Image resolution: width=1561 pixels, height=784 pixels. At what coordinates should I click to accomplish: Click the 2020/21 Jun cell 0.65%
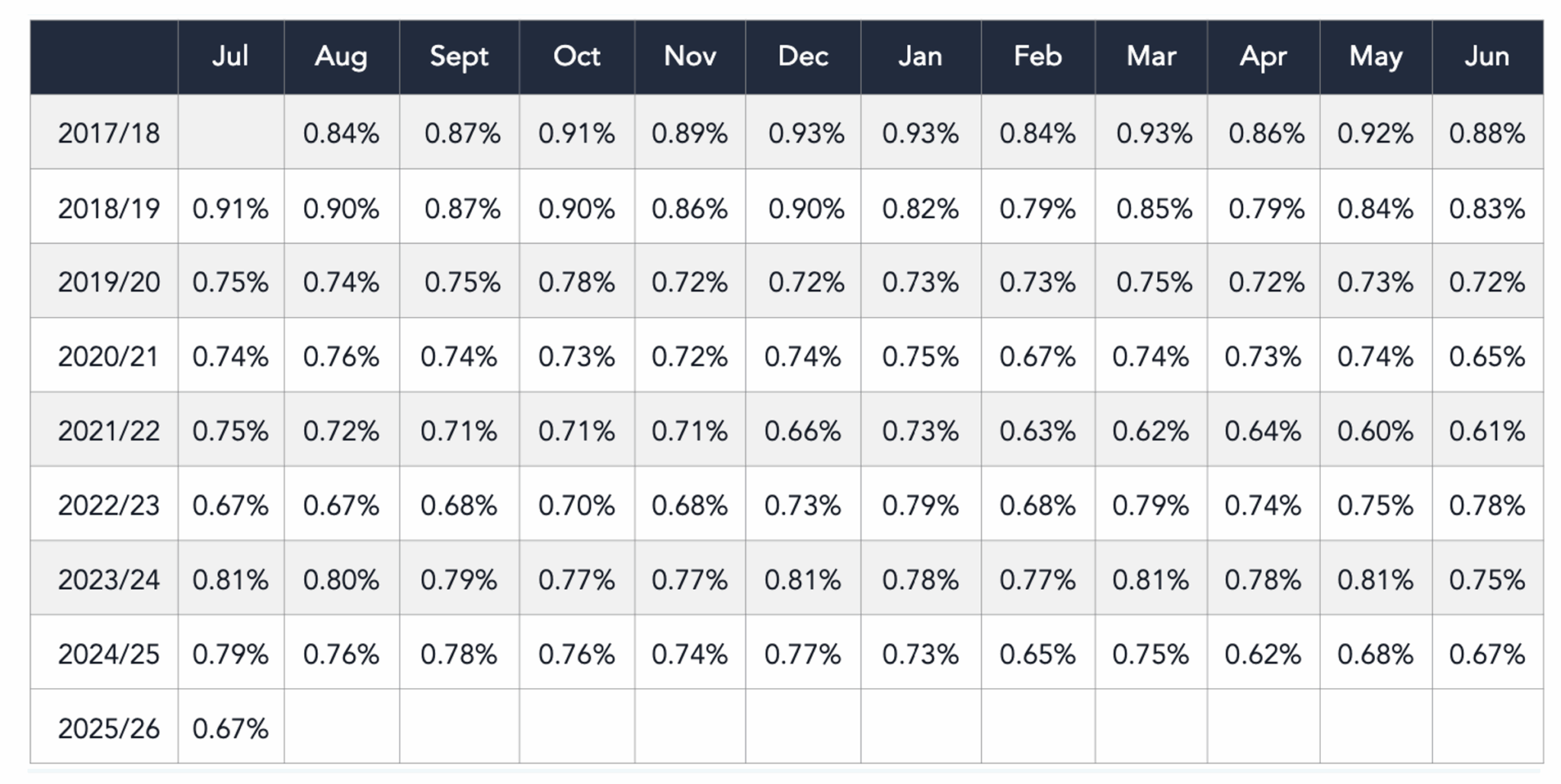tap(1486, 357)
